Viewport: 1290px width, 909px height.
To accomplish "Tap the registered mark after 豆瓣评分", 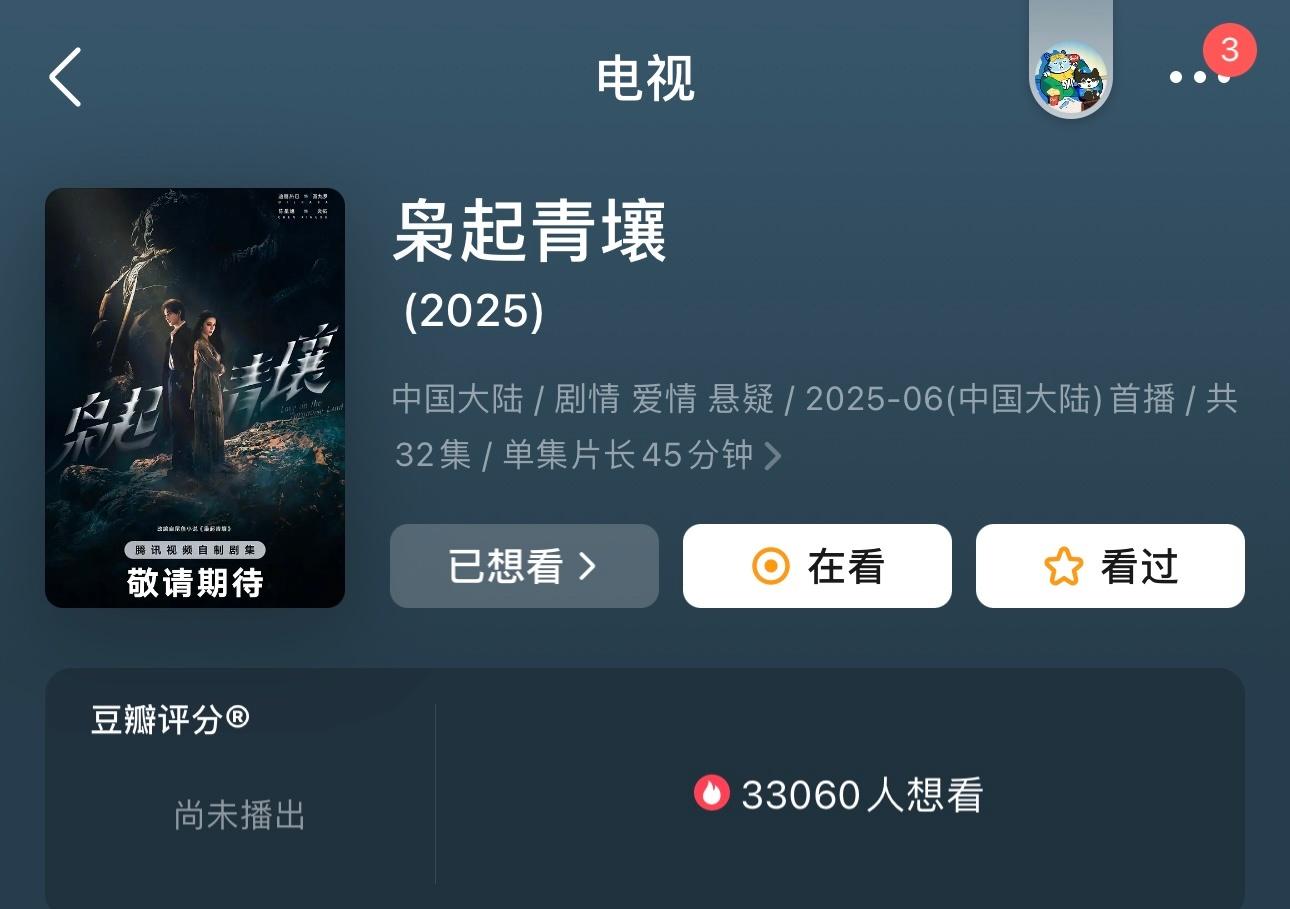I will 237,717.
